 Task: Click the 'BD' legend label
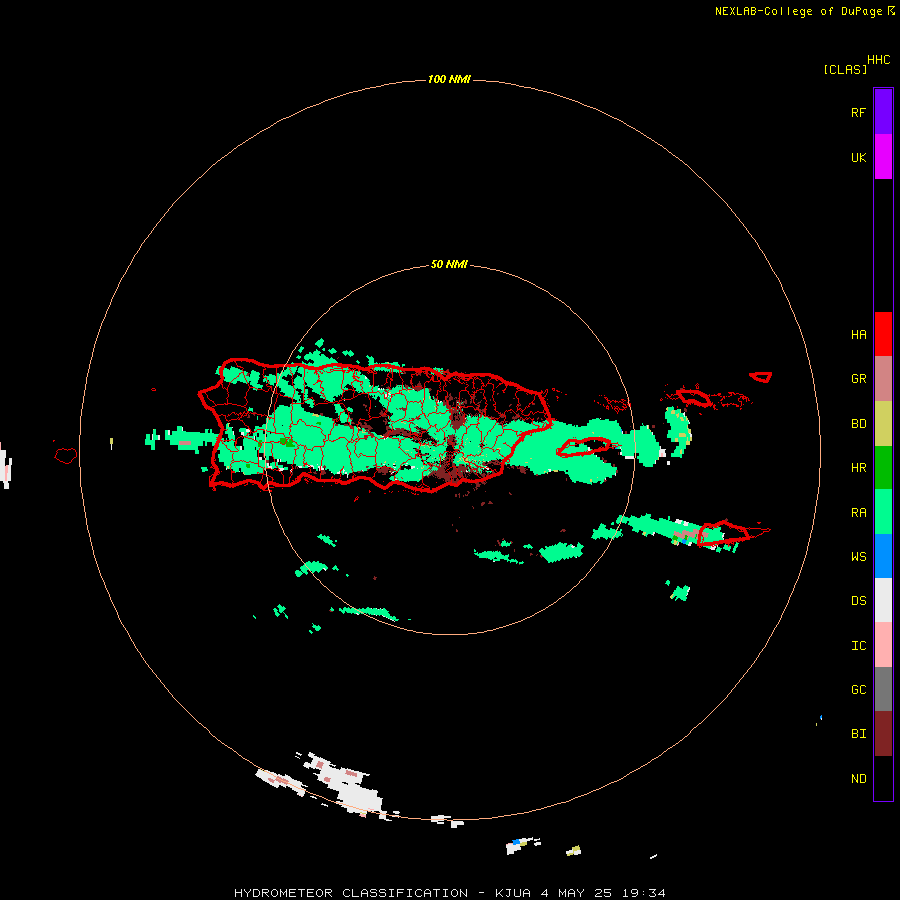coord(858,424)
